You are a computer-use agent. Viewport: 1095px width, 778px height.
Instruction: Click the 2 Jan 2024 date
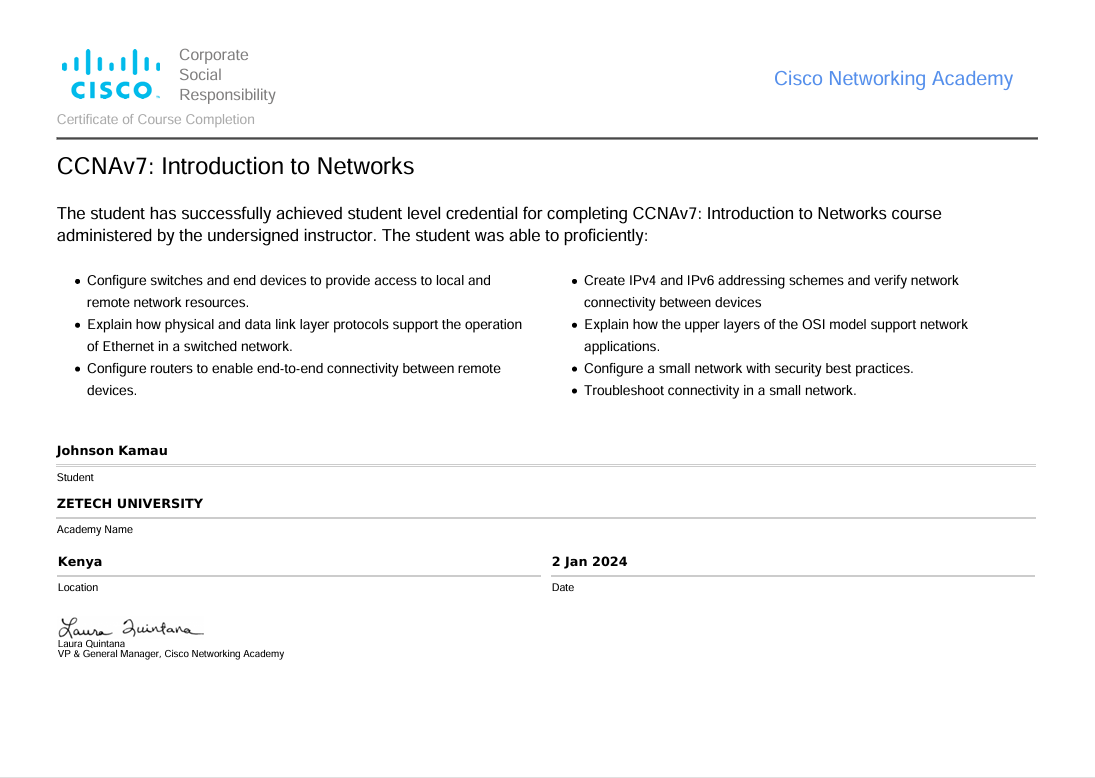click(x=589, y=562)
